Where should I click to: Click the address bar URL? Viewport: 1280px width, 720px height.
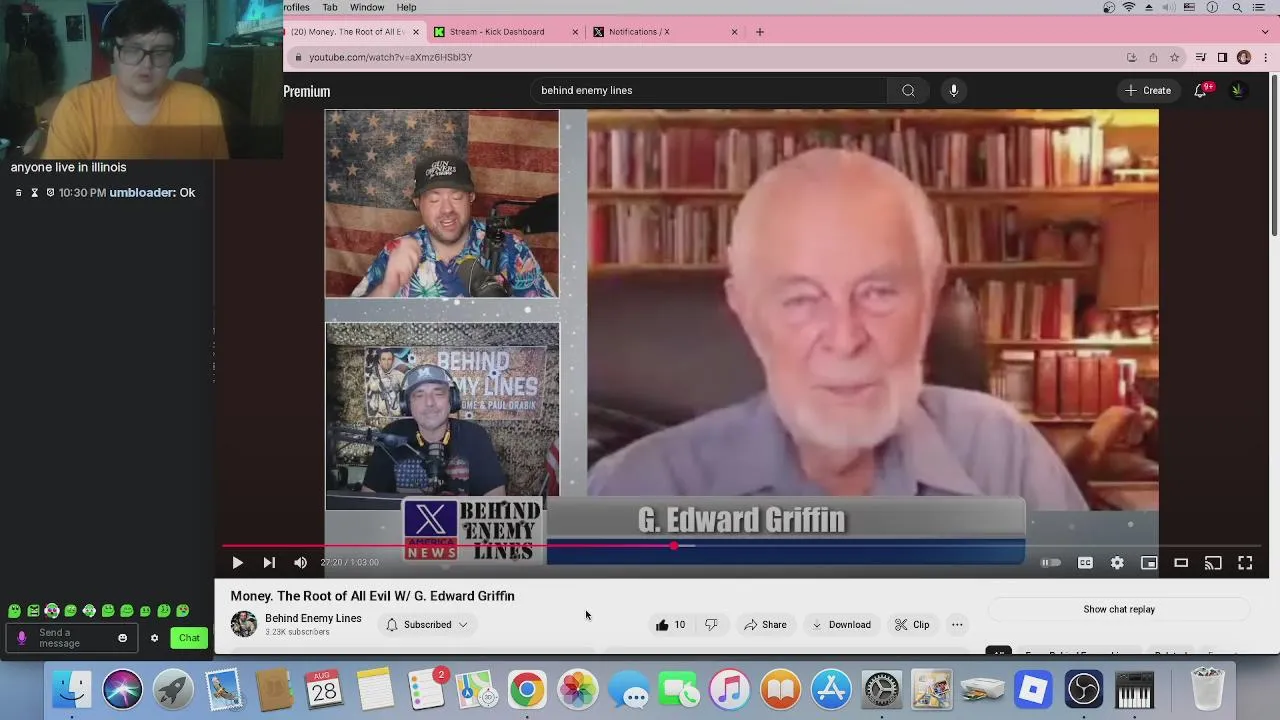(390, 57)
